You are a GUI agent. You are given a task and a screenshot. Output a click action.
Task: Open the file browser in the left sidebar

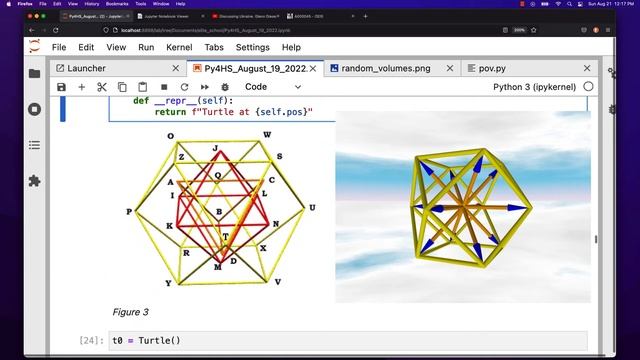click(x=35, y=73)
